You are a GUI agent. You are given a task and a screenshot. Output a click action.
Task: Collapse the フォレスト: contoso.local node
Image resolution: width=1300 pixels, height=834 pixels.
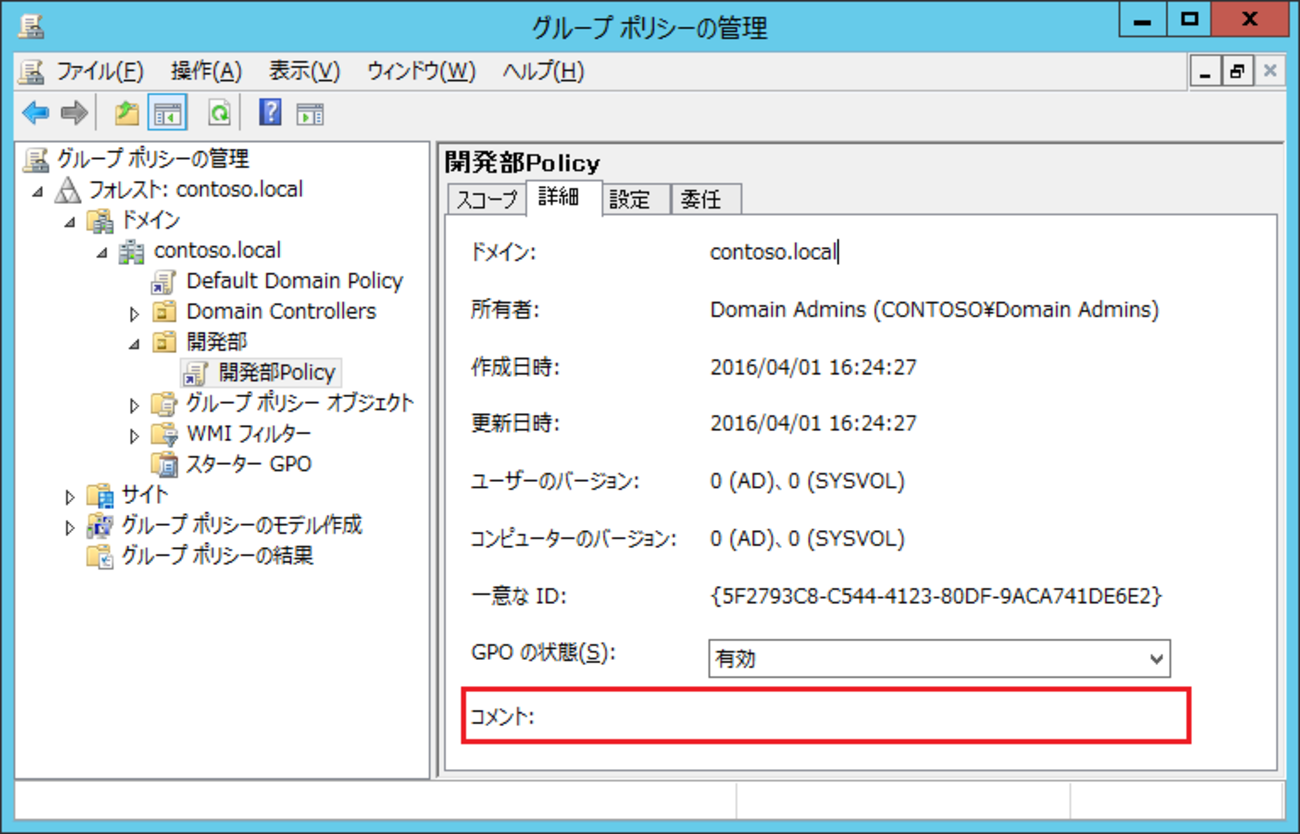click(x=38, y=191)
